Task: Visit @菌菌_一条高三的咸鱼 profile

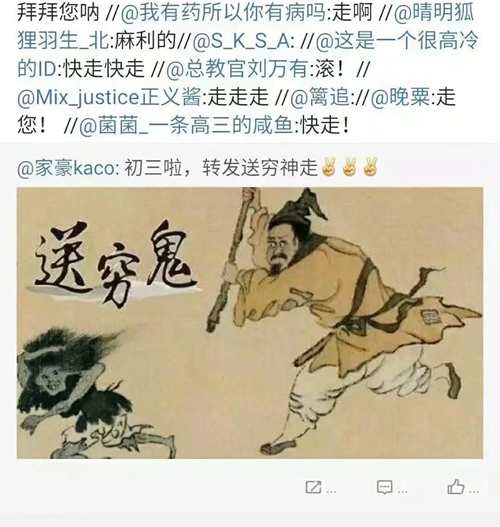Action: pos(186,125)
